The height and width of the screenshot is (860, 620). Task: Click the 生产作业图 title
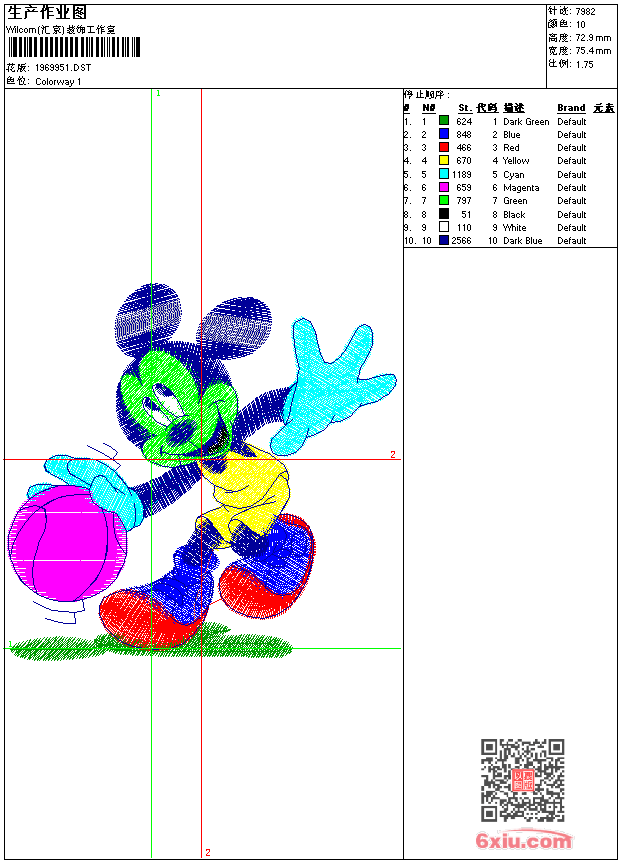coord(47,13)
